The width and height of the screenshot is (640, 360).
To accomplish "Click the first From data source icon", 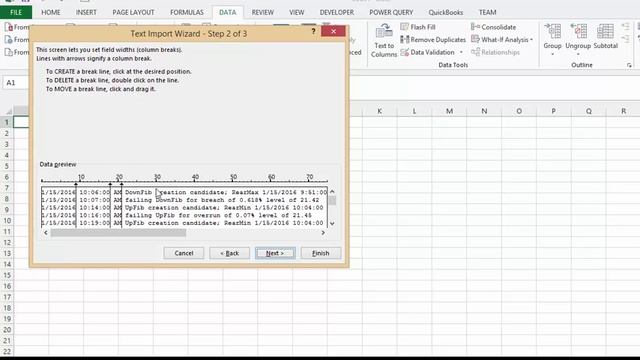I will click(9, 27).
